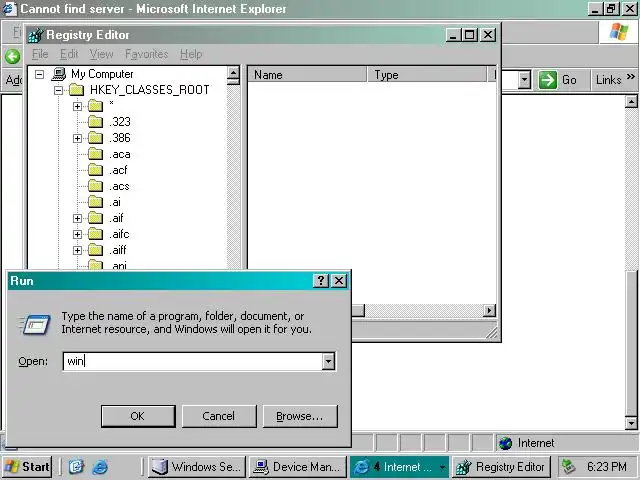Click the 6:23 PM clock
640x480 pixels.
tap(607, 467)
